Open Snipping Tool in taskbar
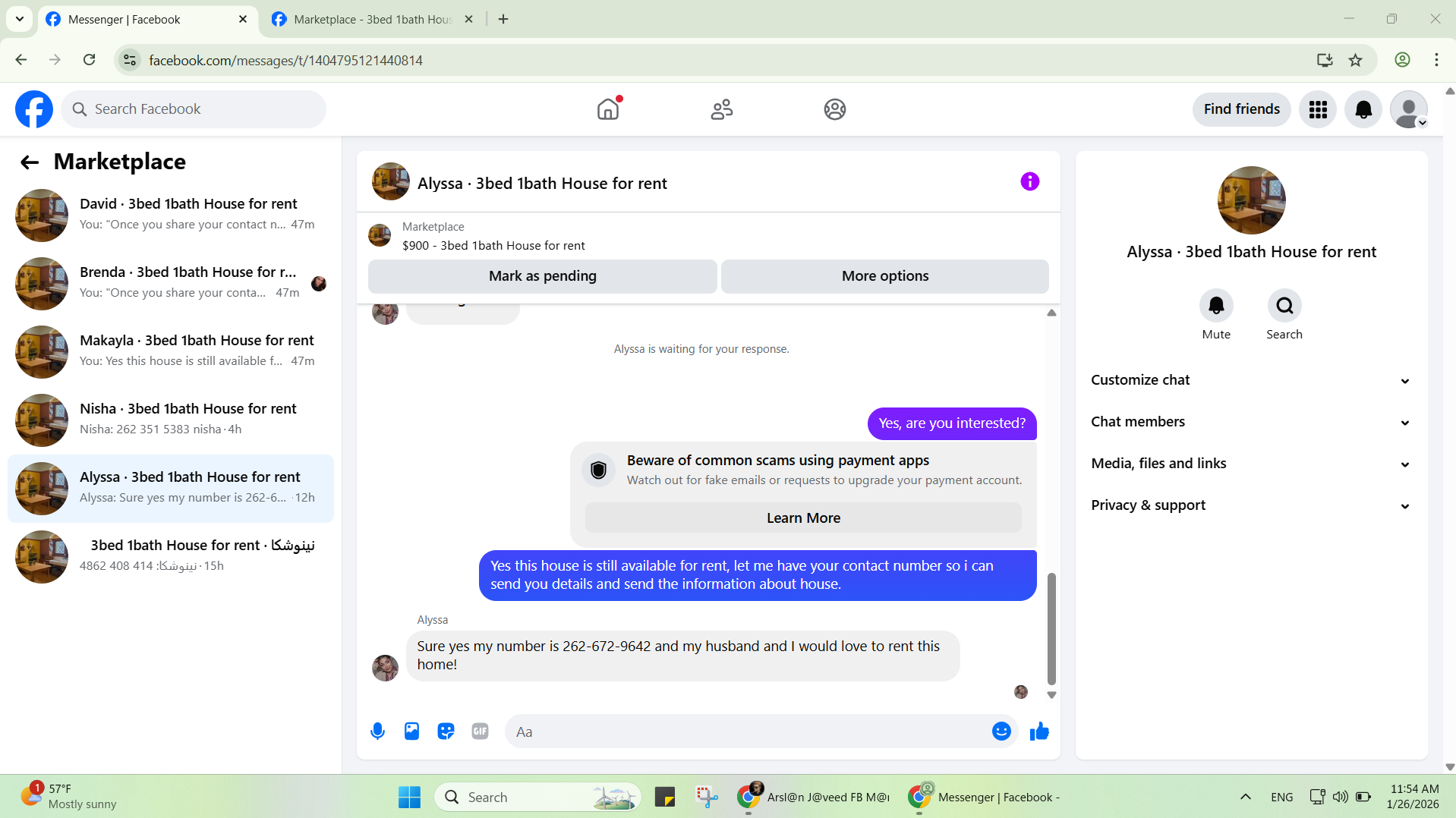Screen dimensions: 1456x818 [707, 797]
